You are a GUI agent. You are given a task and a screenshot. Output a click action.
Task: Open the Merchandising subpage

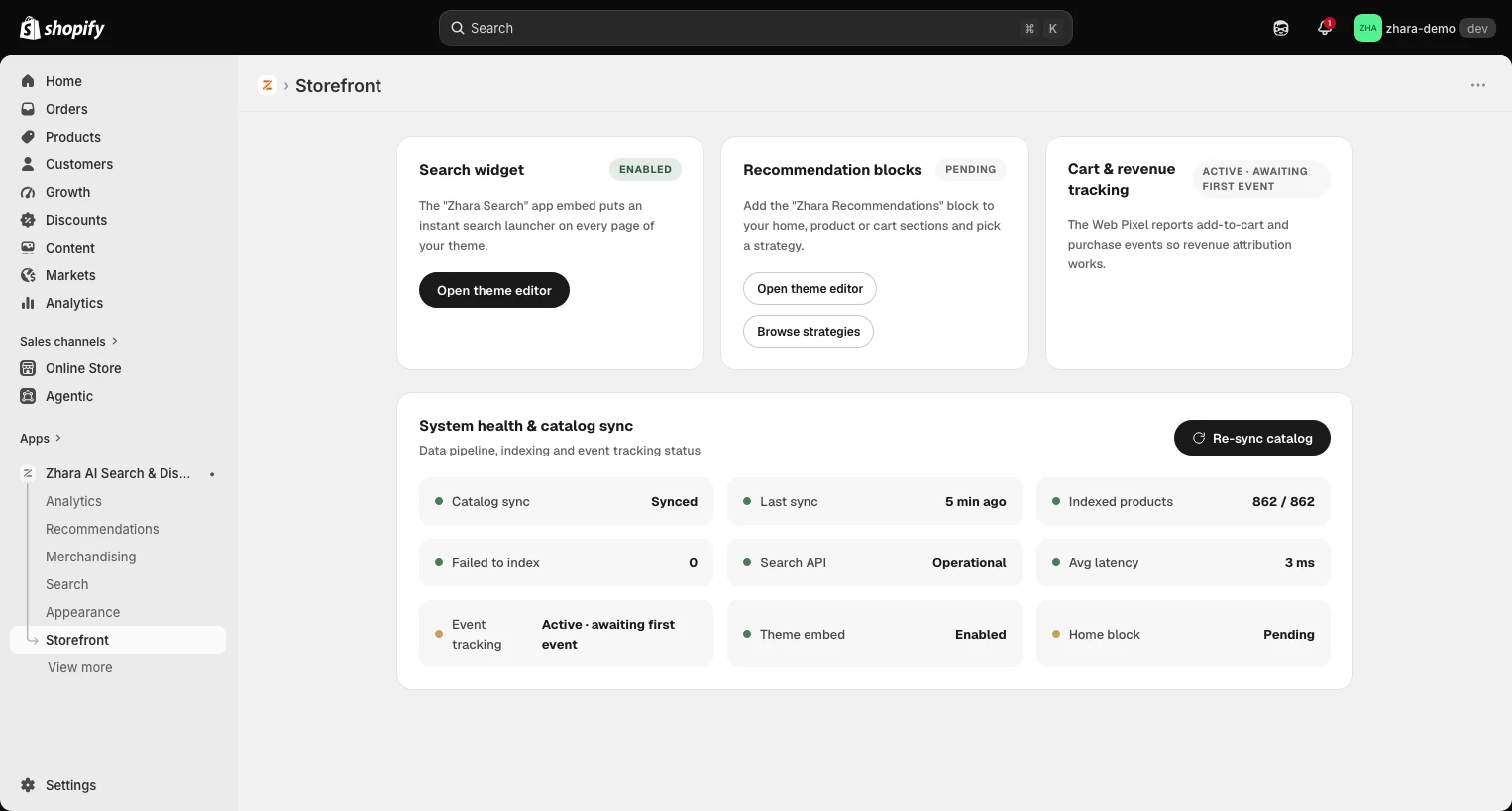pos(91,557)
